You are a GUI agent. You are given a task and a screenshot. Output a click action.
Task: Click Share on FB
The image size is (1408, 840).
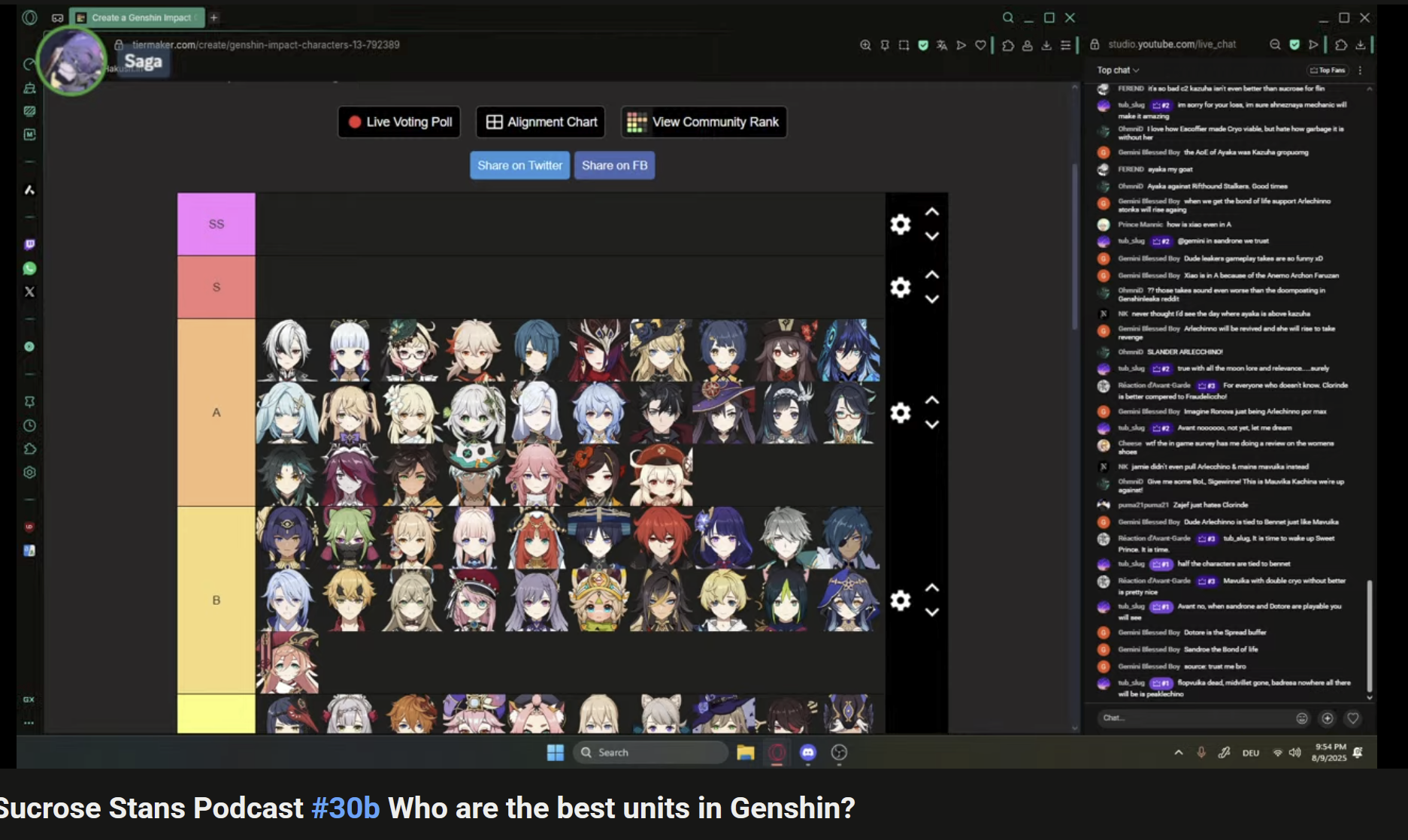point(614,165)
